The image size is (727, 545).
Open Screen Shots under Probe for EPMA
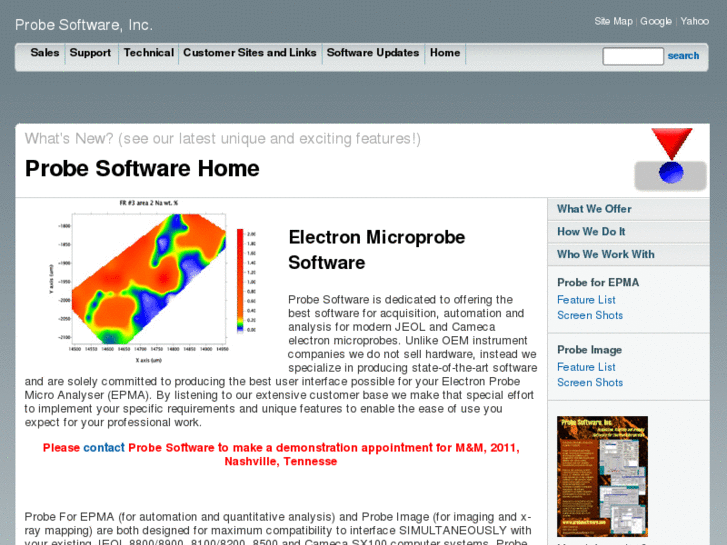point(590,315)
